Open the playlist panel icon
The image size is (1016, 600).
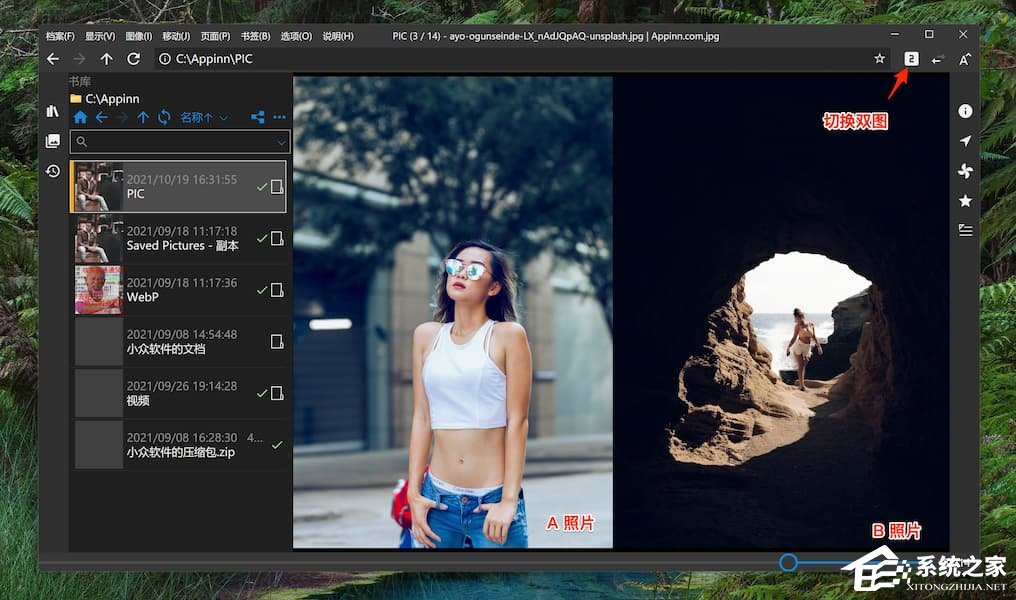(965, 230)
